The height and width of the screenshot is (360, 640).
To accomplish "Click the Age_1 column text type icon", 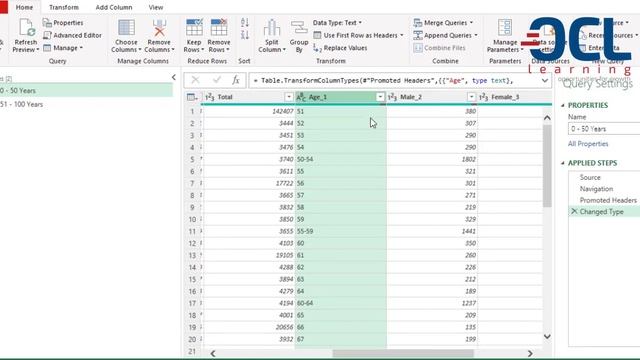I will point(301,97).
